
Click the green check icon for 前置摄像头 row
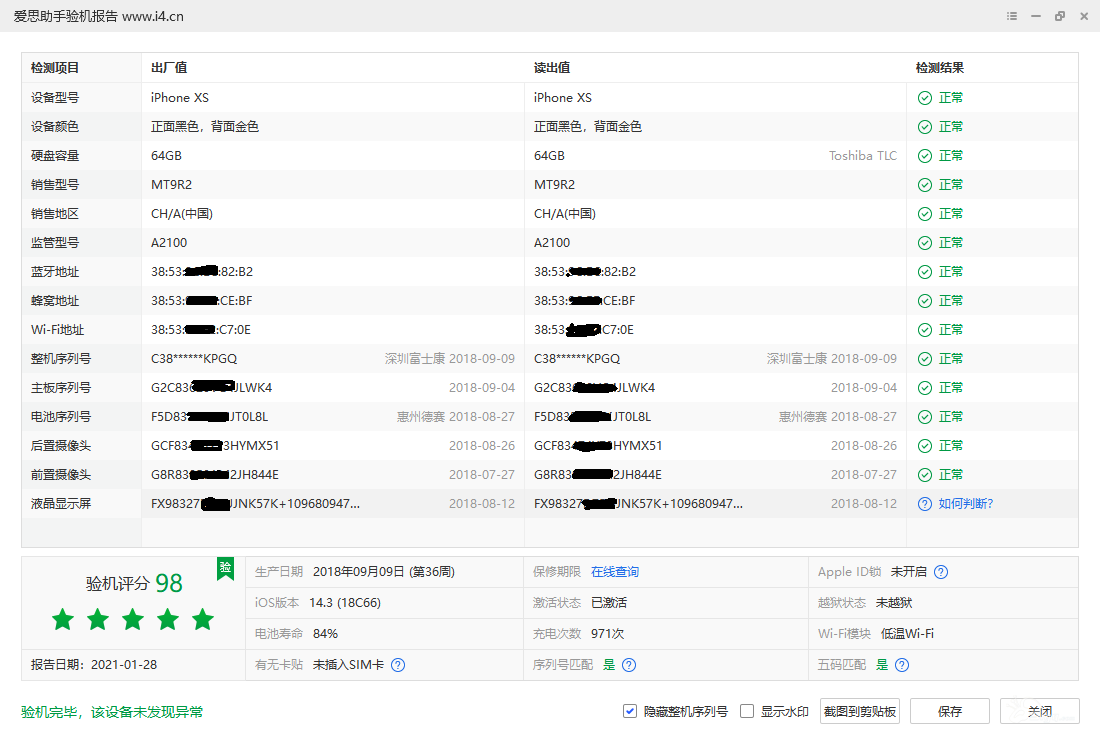point(925,475)
